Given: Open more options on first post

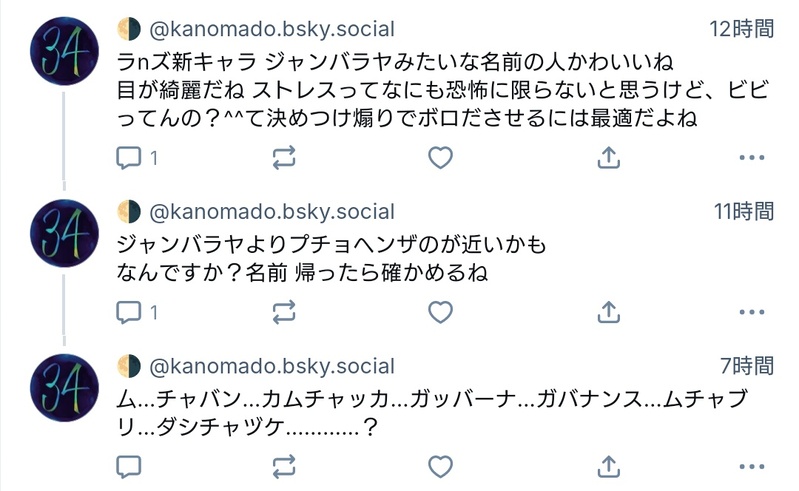Looking at the screenshot, I should pos(751,157).
